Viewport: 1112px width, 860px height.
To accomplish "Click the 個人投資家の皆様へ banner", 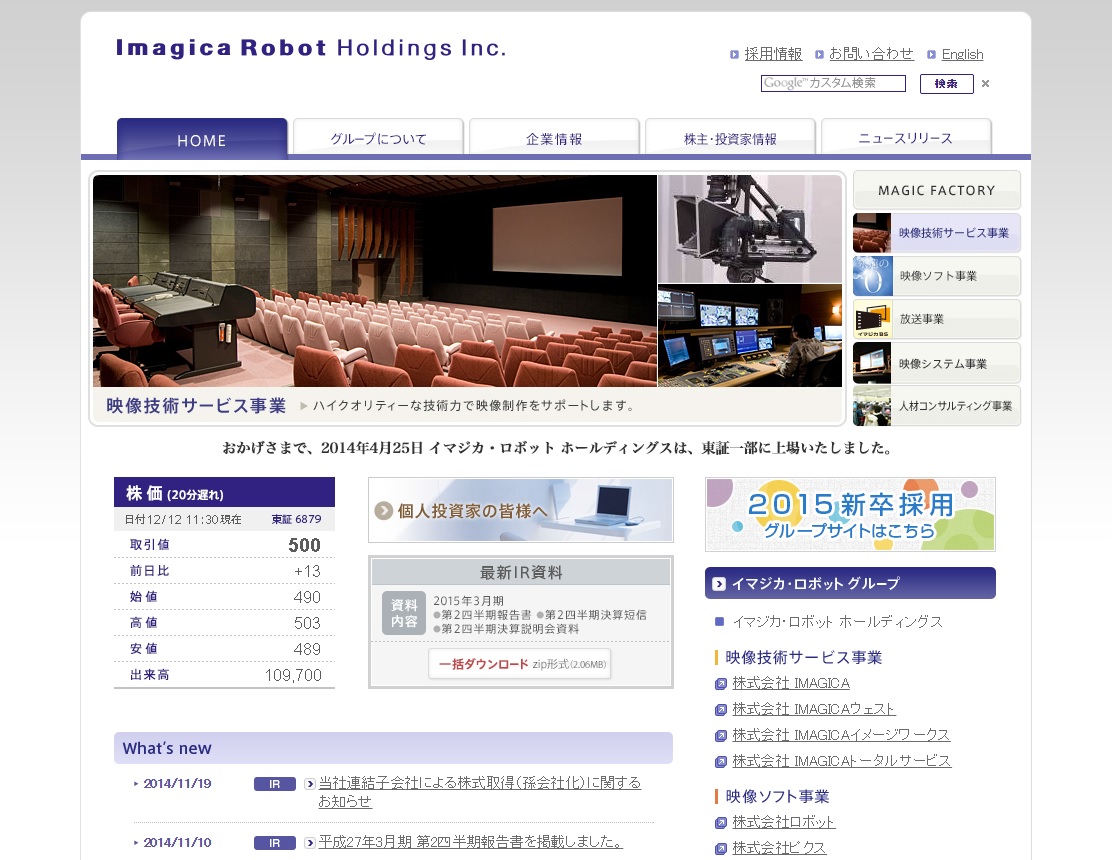I will coord(520,510).
